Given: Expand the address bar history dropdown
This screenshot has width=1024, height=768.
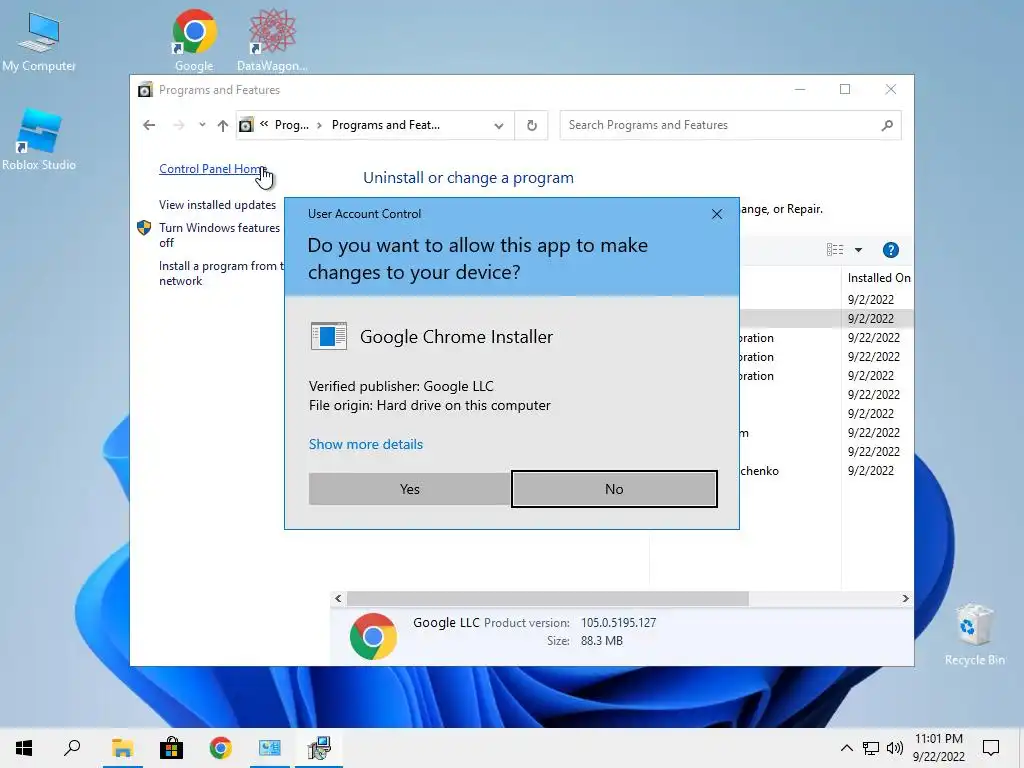Looking at the screenshot, I should (499, 125).
